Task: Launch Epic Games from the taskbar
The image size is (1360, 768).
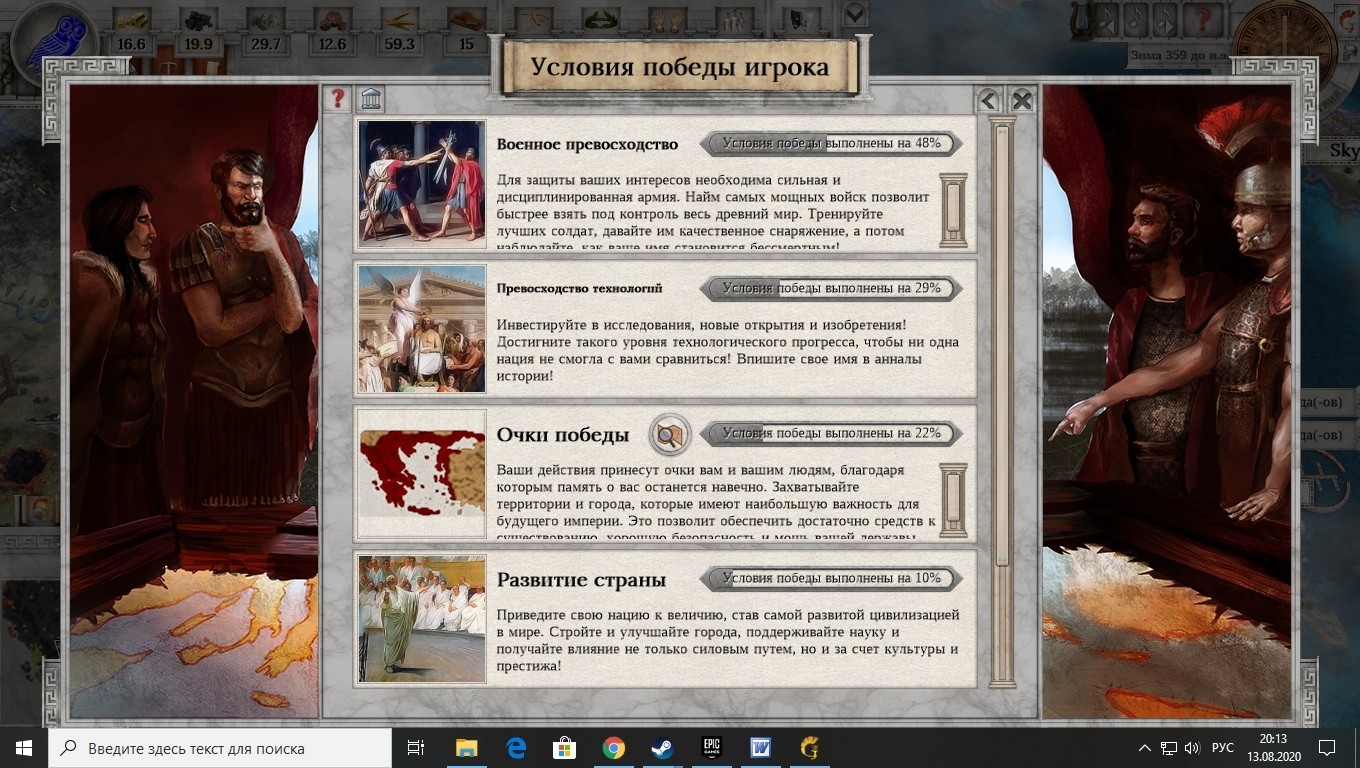Action: click(711, 748)
